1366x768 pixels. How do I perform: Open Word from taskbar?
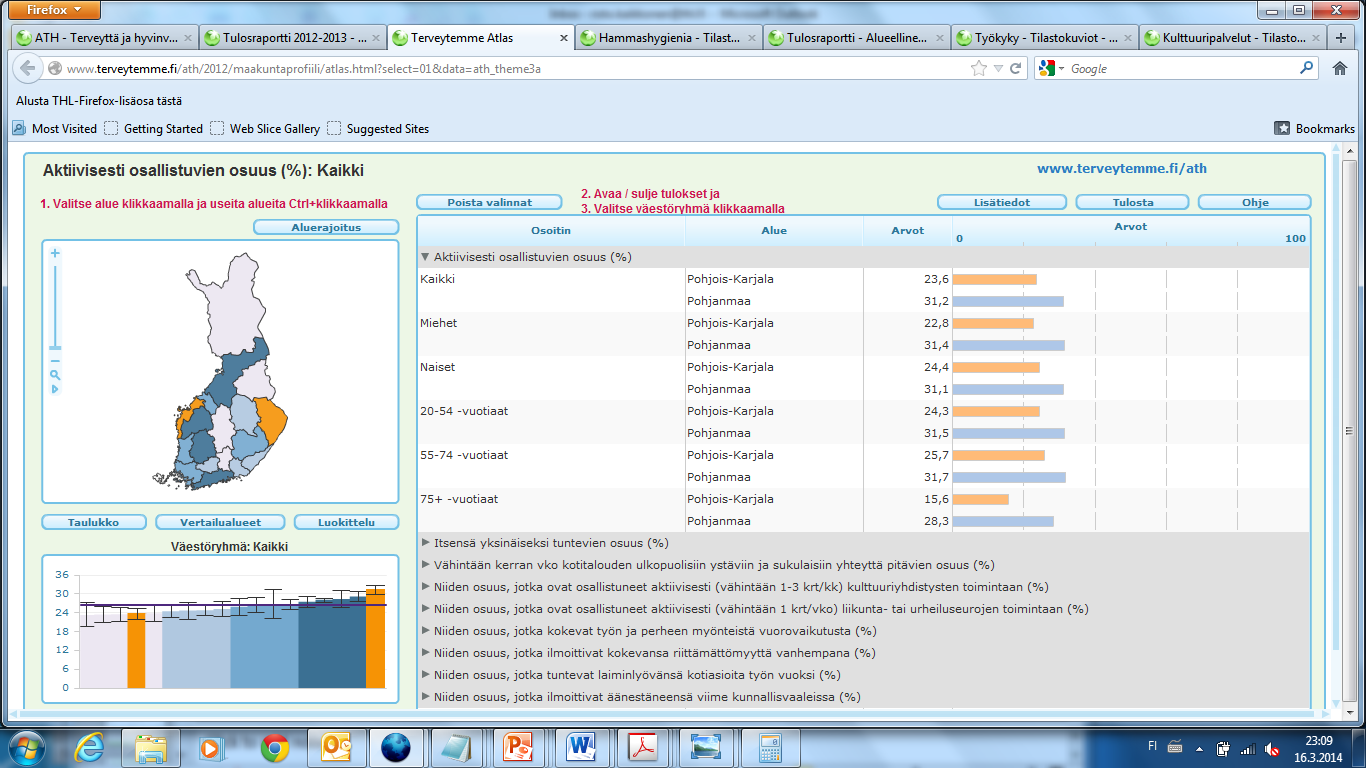(582, 747)
